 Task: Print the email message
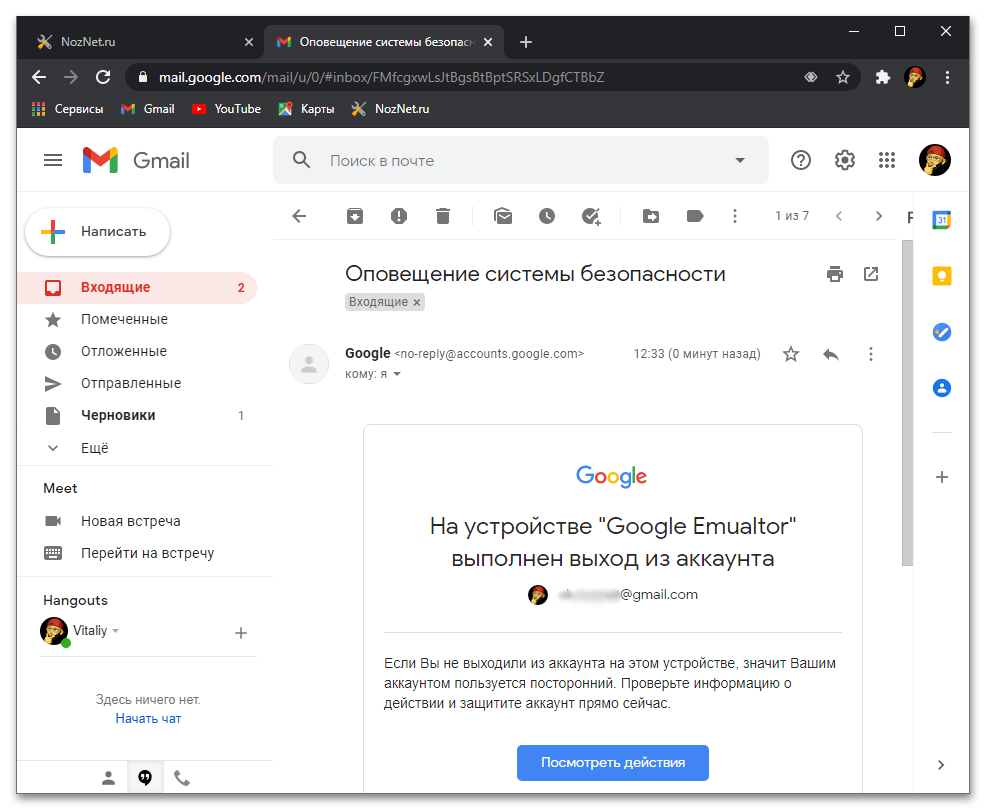click(x=833, y=274)
